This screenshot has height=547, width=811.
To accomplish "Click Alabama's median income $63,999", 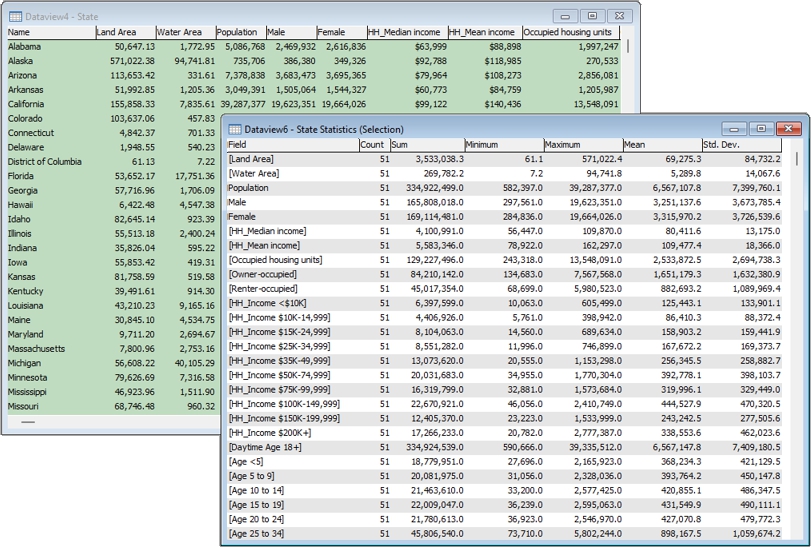I will [x=430, y=47].
